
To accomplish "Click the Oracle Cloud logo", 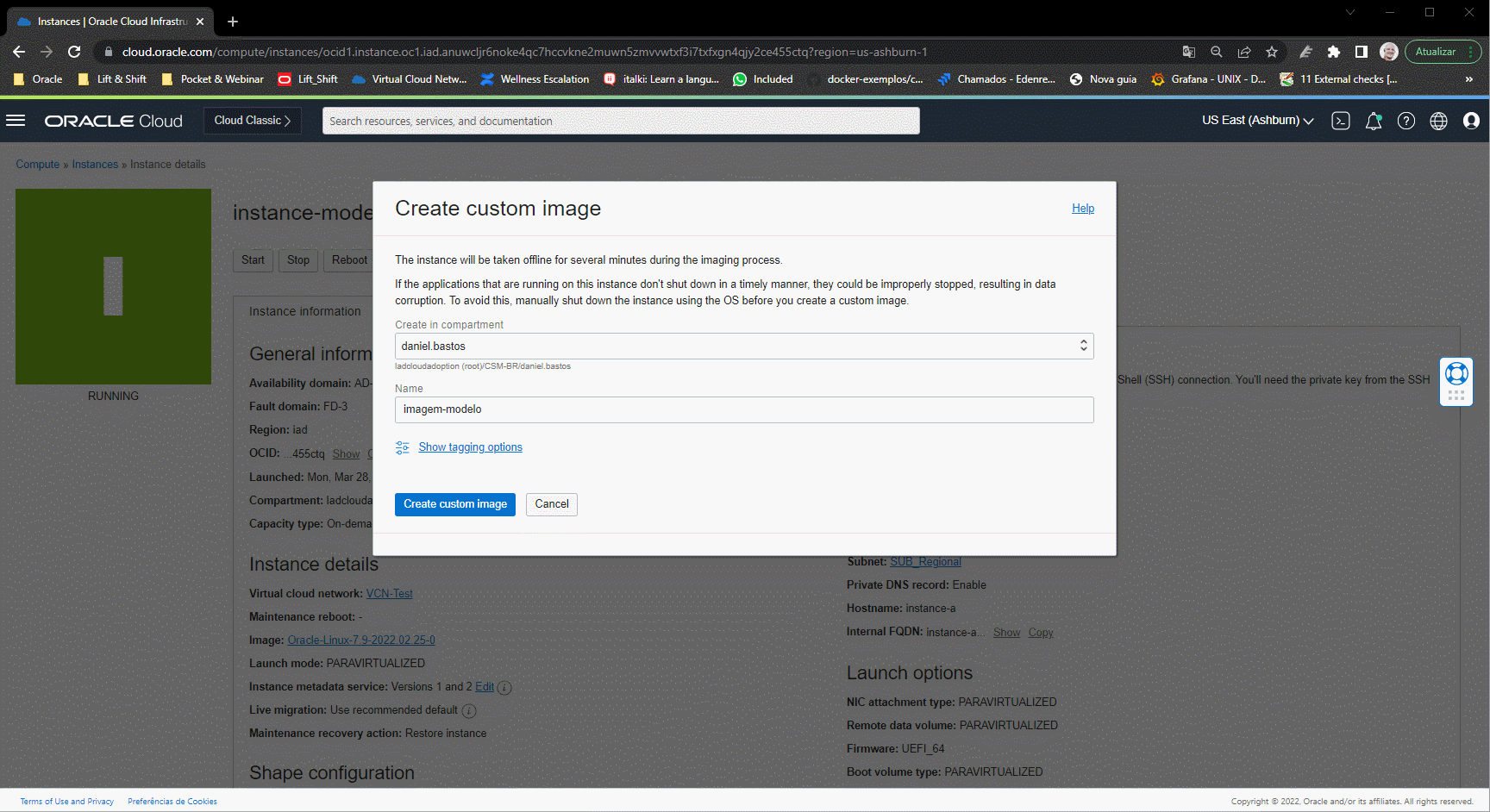I will coord(114,121).
